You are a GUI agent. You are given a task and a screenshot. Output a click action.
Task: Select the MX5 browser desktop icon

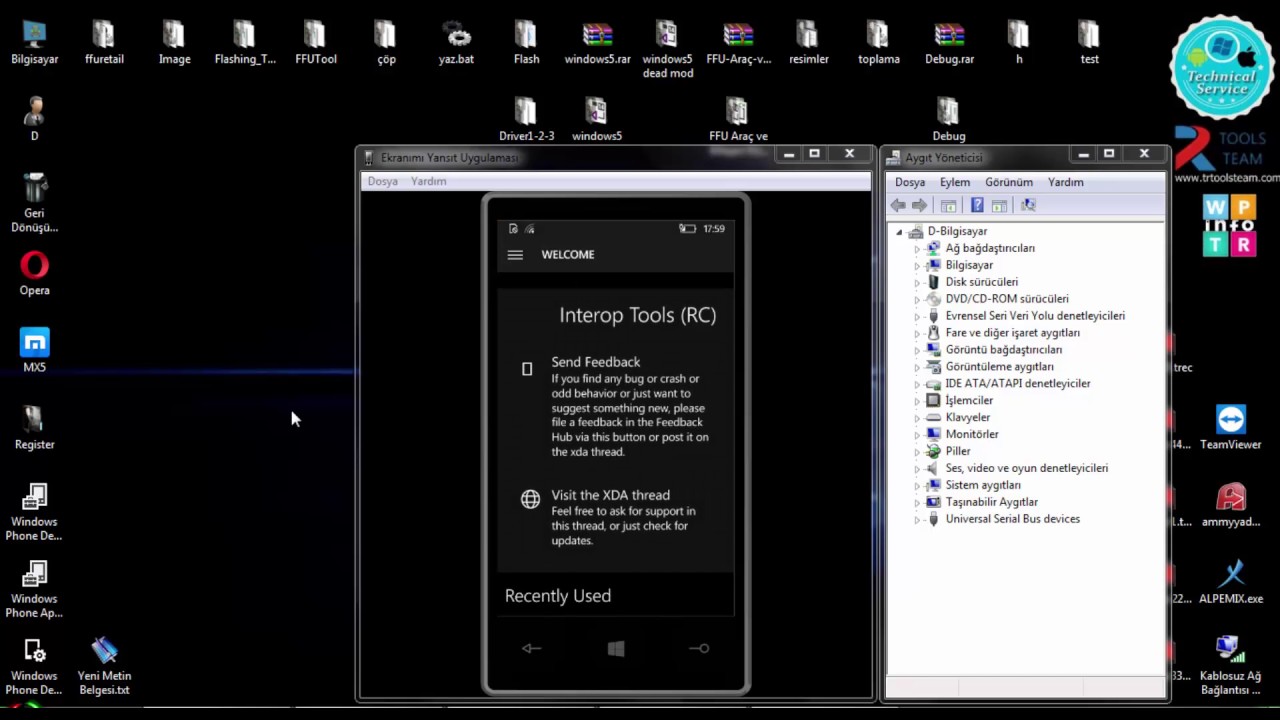coord(34,351)
